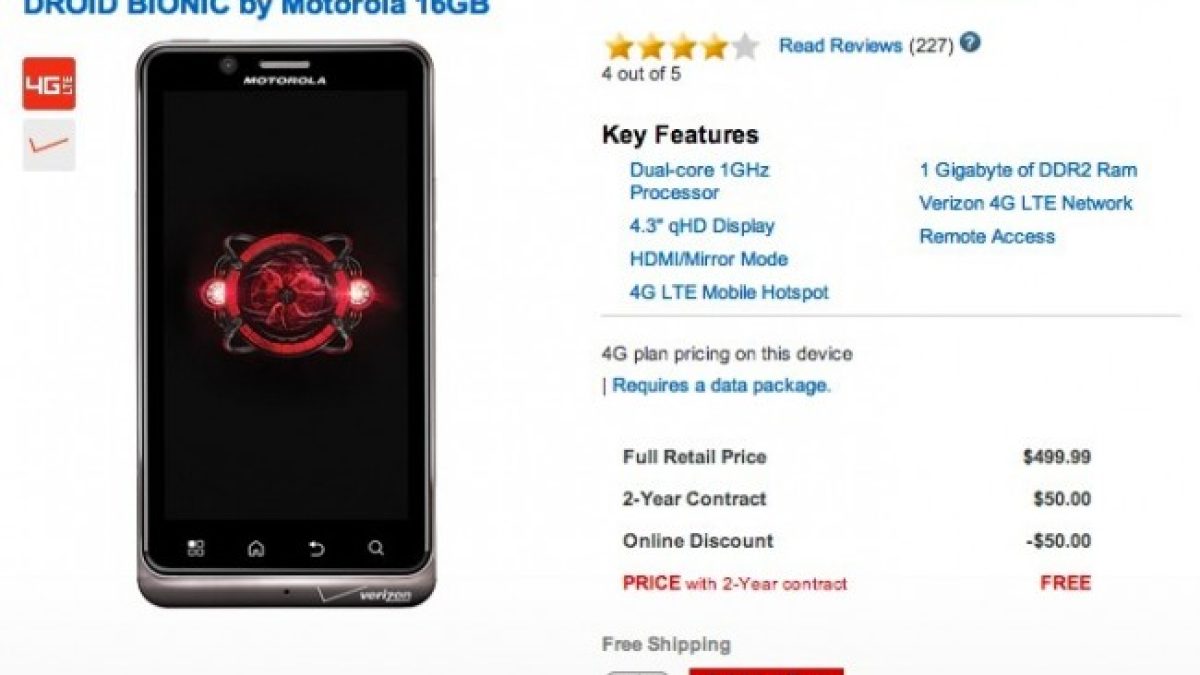Viewport: 1200px width, 675px height.
Task: Open the Remote Access feature link
Action: (x=987, y=236)
